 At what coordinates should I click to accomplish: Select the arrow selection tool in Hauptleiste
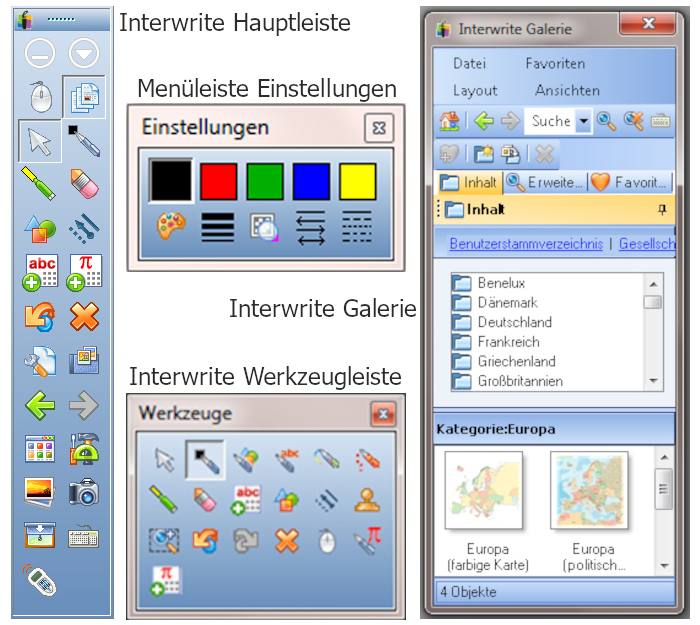click(40, 141)
